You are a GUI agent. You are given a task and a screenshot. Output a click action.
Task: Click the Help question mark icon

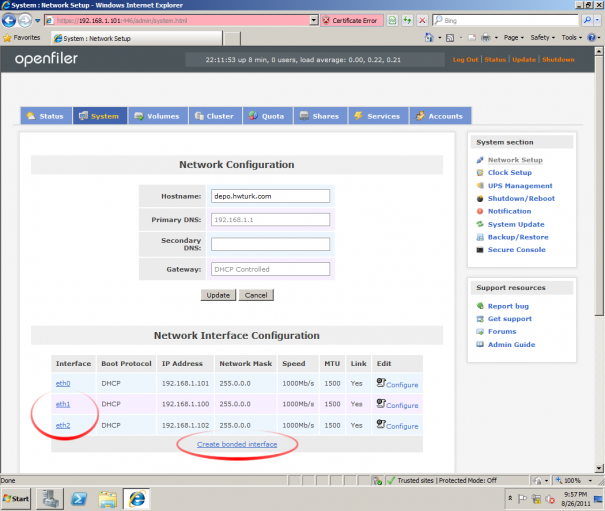(x=591, y=37)
